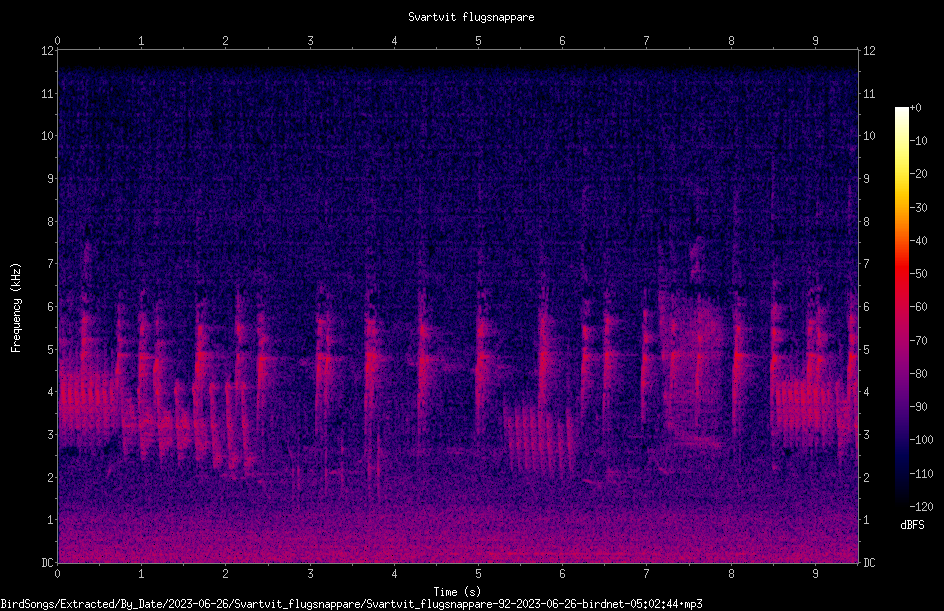This screenshot has width=944, height=611.
Task: Click the "7" tick on the bottom time axis
Action: pyautogui.click(x=647, y=574)
